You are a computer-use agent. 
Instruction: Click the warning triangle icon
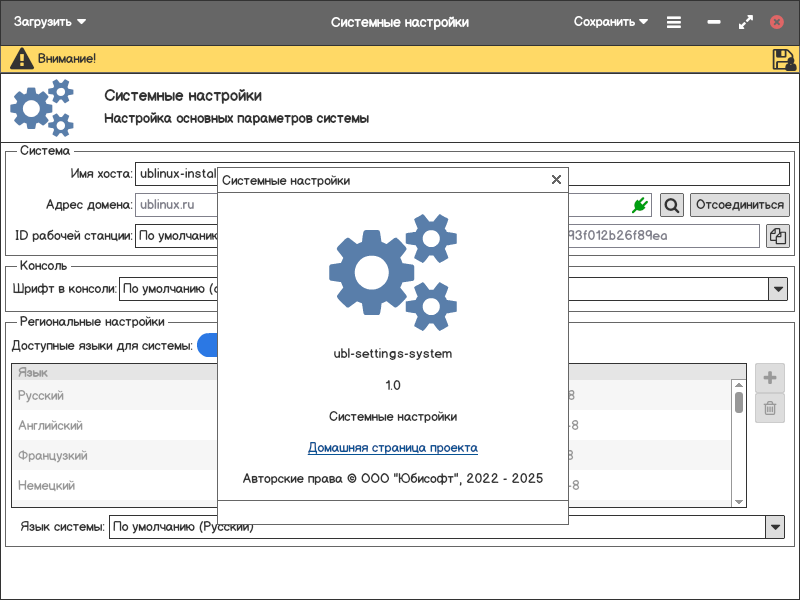(x=21, y=59)
